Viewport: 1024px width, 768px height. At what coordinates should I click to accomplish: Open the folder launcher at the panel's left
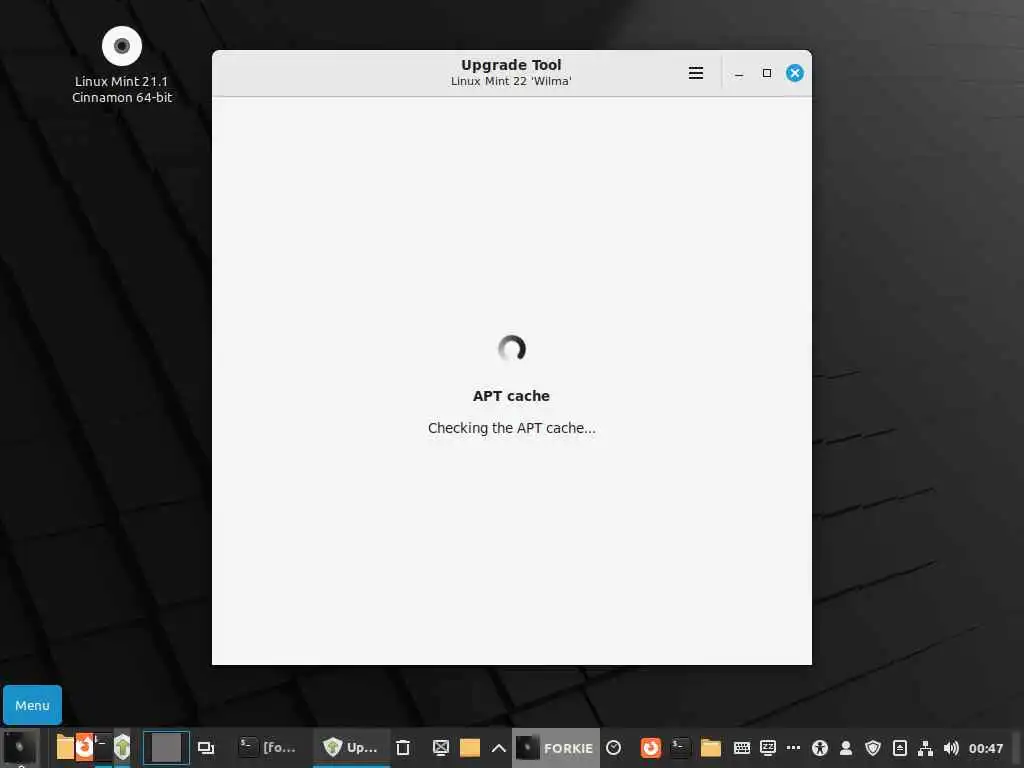tap(65, 747)
